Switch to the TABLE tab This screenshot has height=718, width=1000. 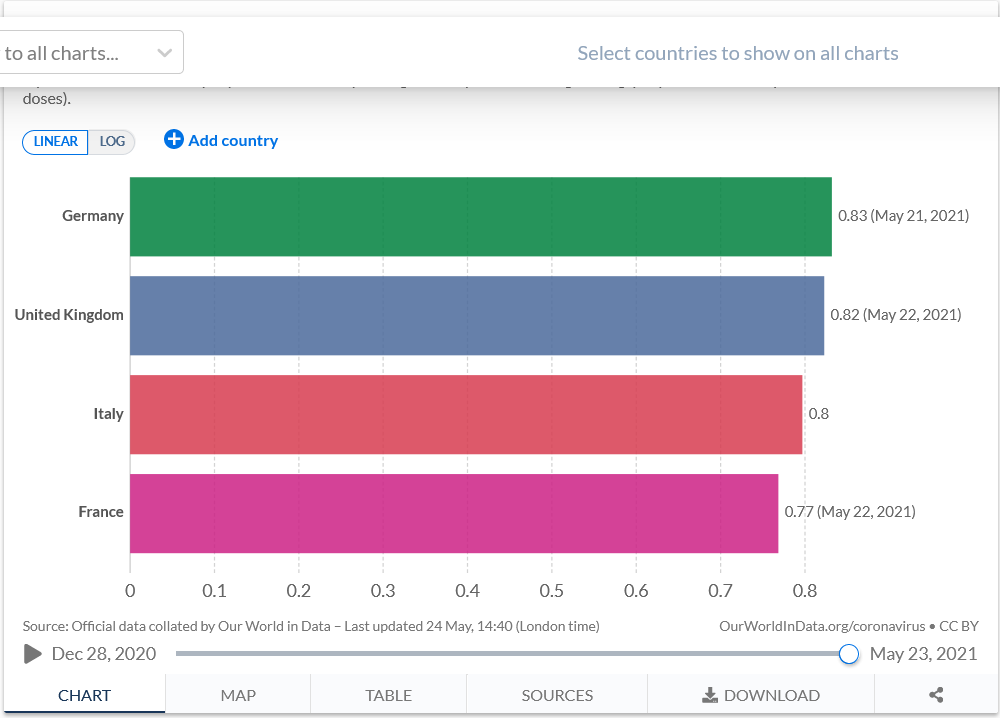388,695
